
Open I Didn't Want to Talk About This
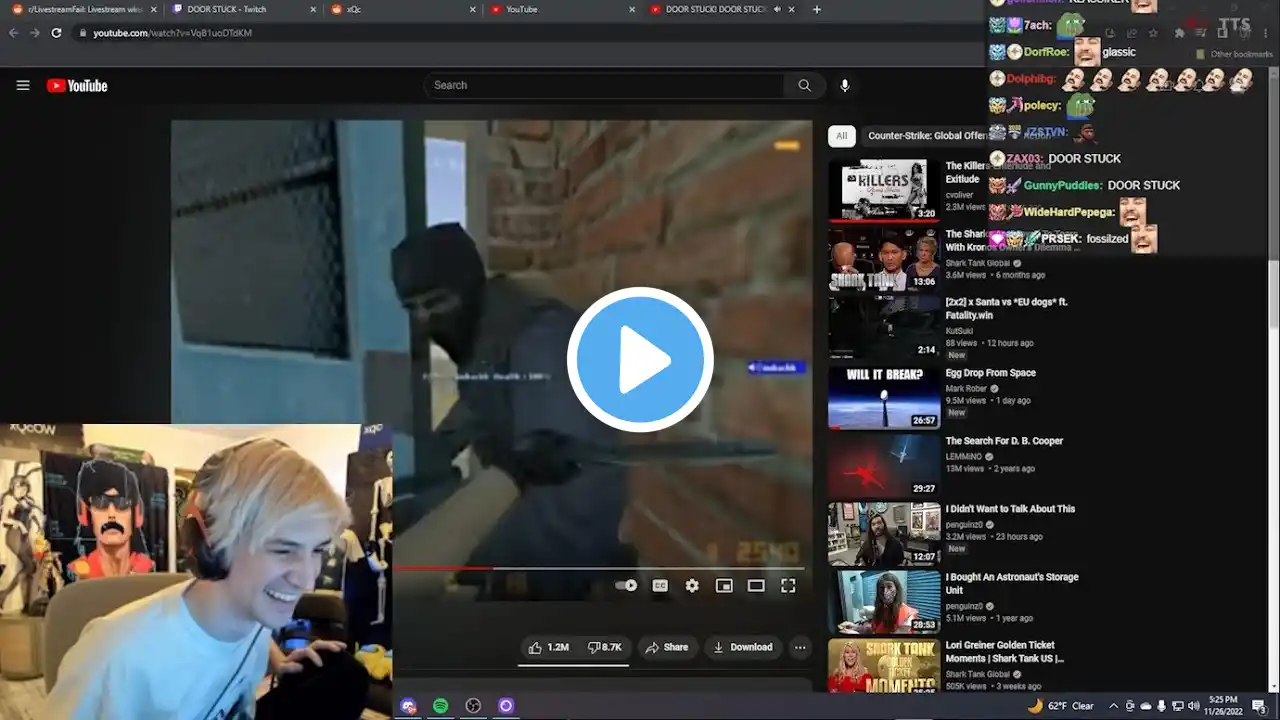pyautogui.click(x=1010, y=509)
